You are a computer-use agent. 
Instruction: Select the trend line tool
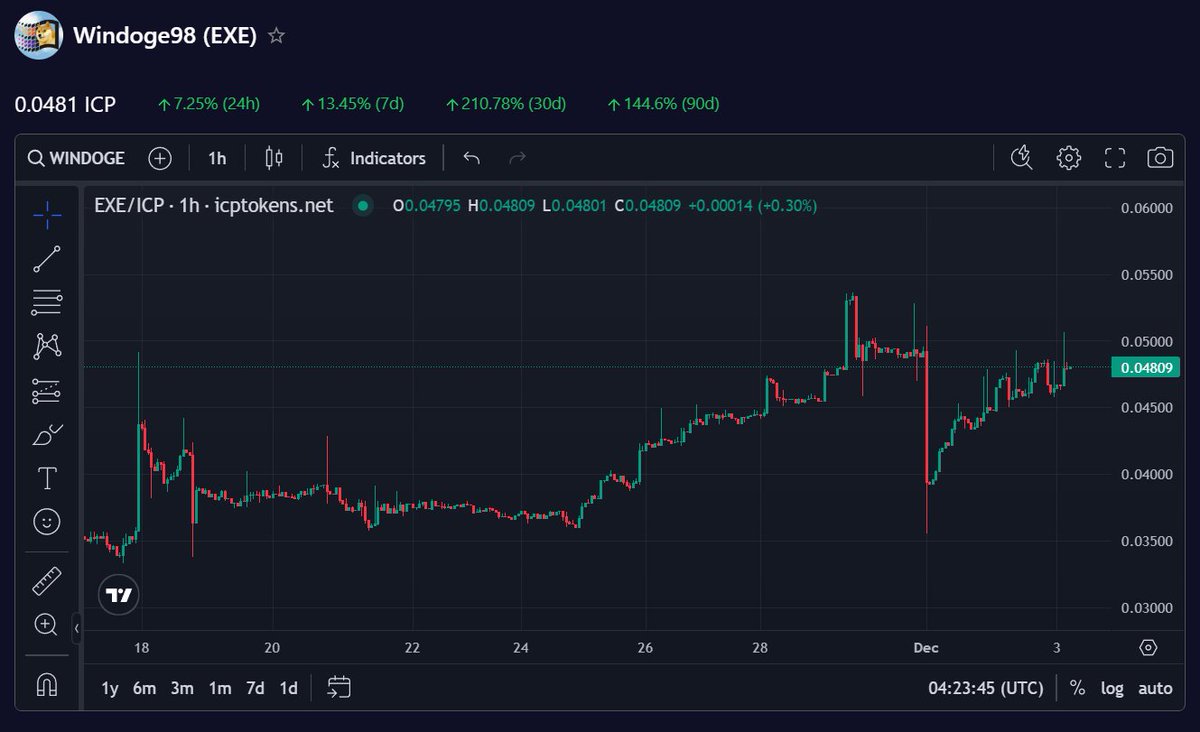coord(47,259)
